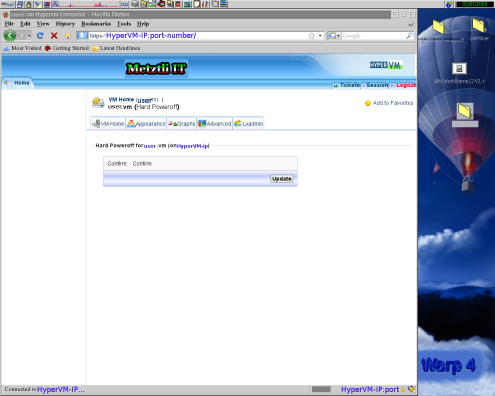Go back with Firefox's green back arrow
The height and width of the screenshot is (396, 495).
(x=10, y=36)
